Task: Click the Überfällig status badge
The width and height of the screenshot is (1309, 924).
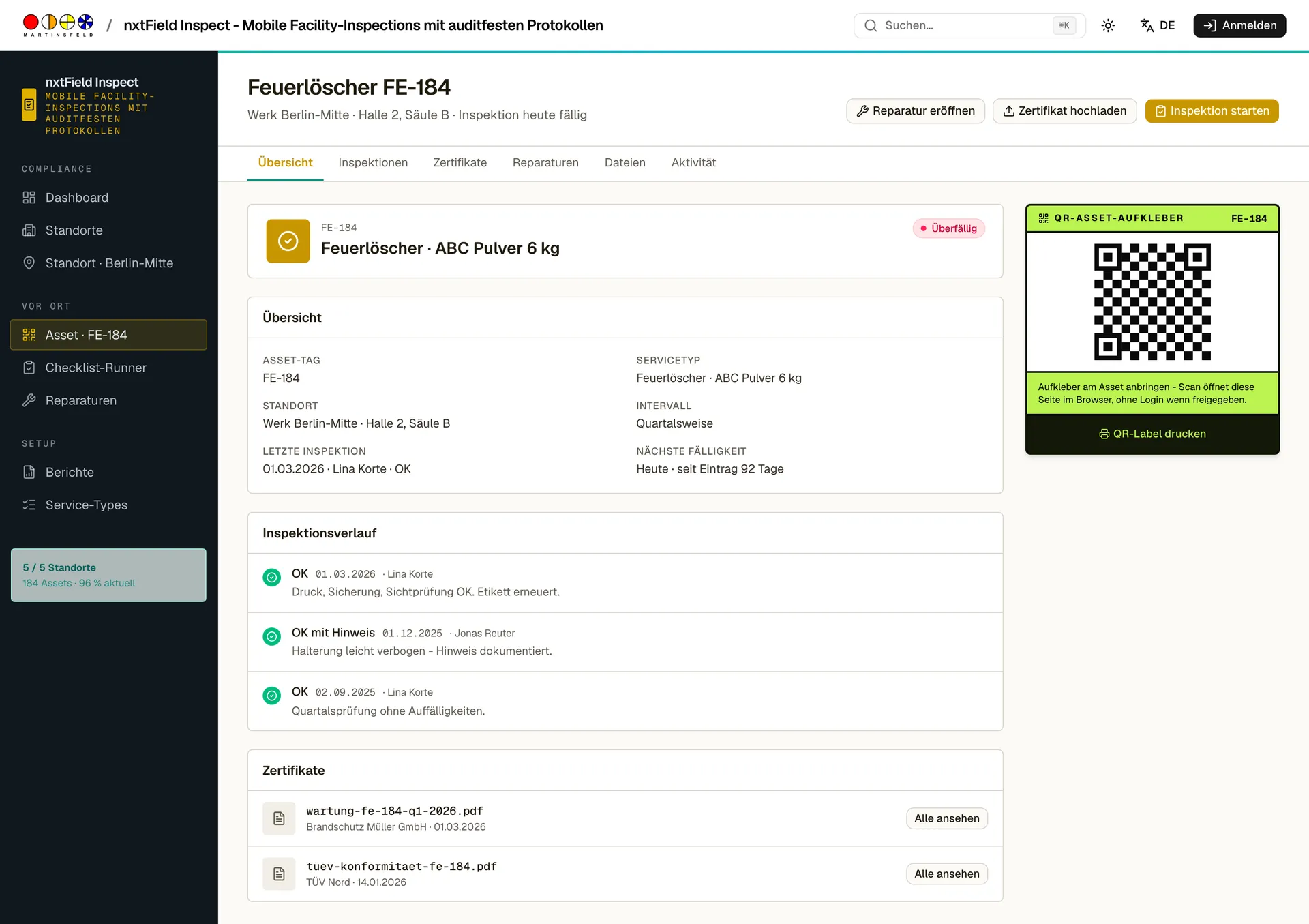Action: 949,228
